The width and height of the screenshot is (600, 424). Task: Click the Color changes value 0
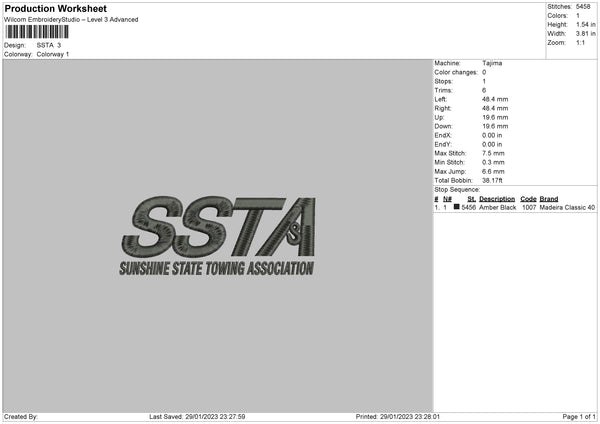coord(484,72)
